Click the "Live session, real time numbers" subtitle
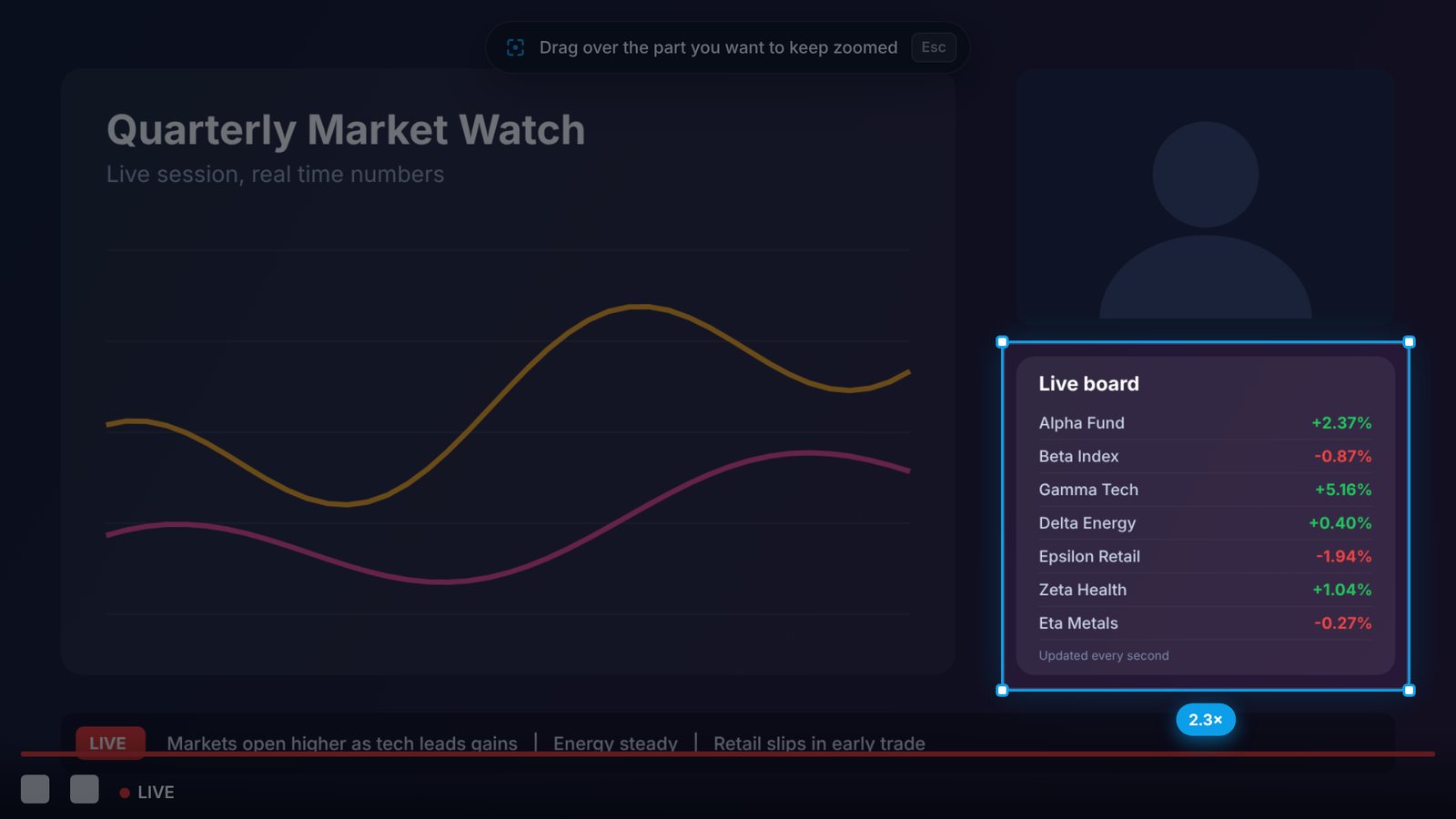 pos(276,175)
